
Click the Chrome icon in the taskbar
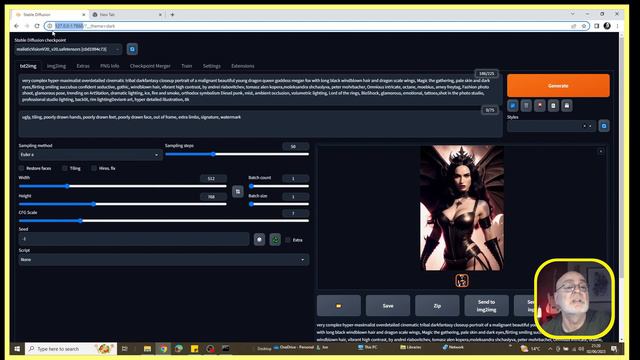point(163,349)
